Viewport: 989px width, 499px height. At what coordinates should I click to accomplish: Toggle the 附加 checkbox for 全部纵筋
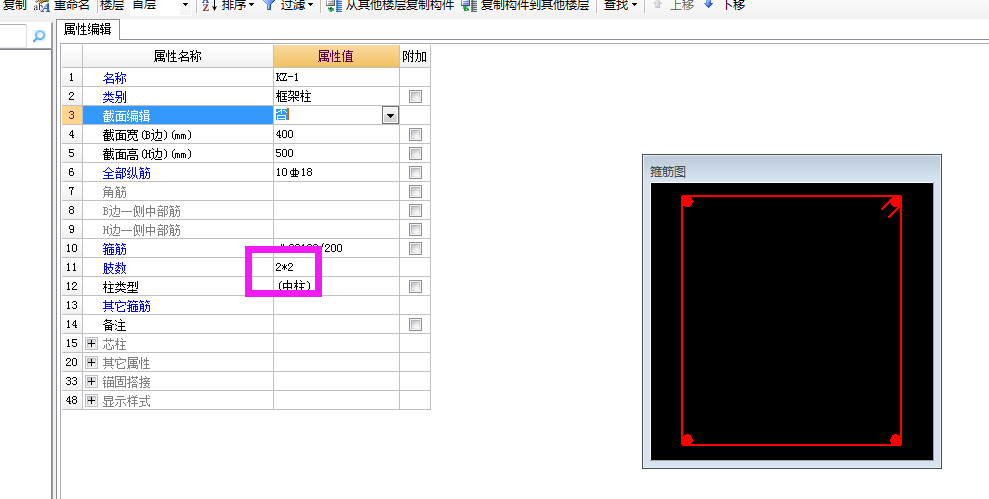coord(415,172)
